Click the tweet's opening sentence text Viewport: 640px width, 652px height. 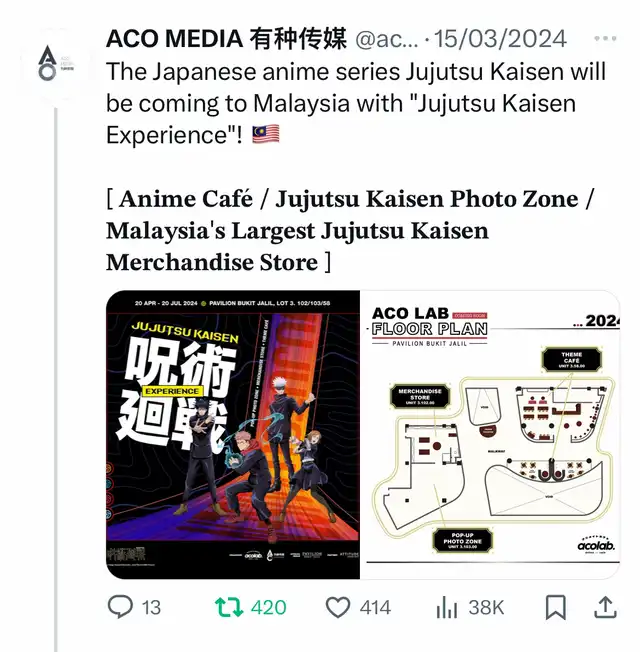tap(356, 103)
